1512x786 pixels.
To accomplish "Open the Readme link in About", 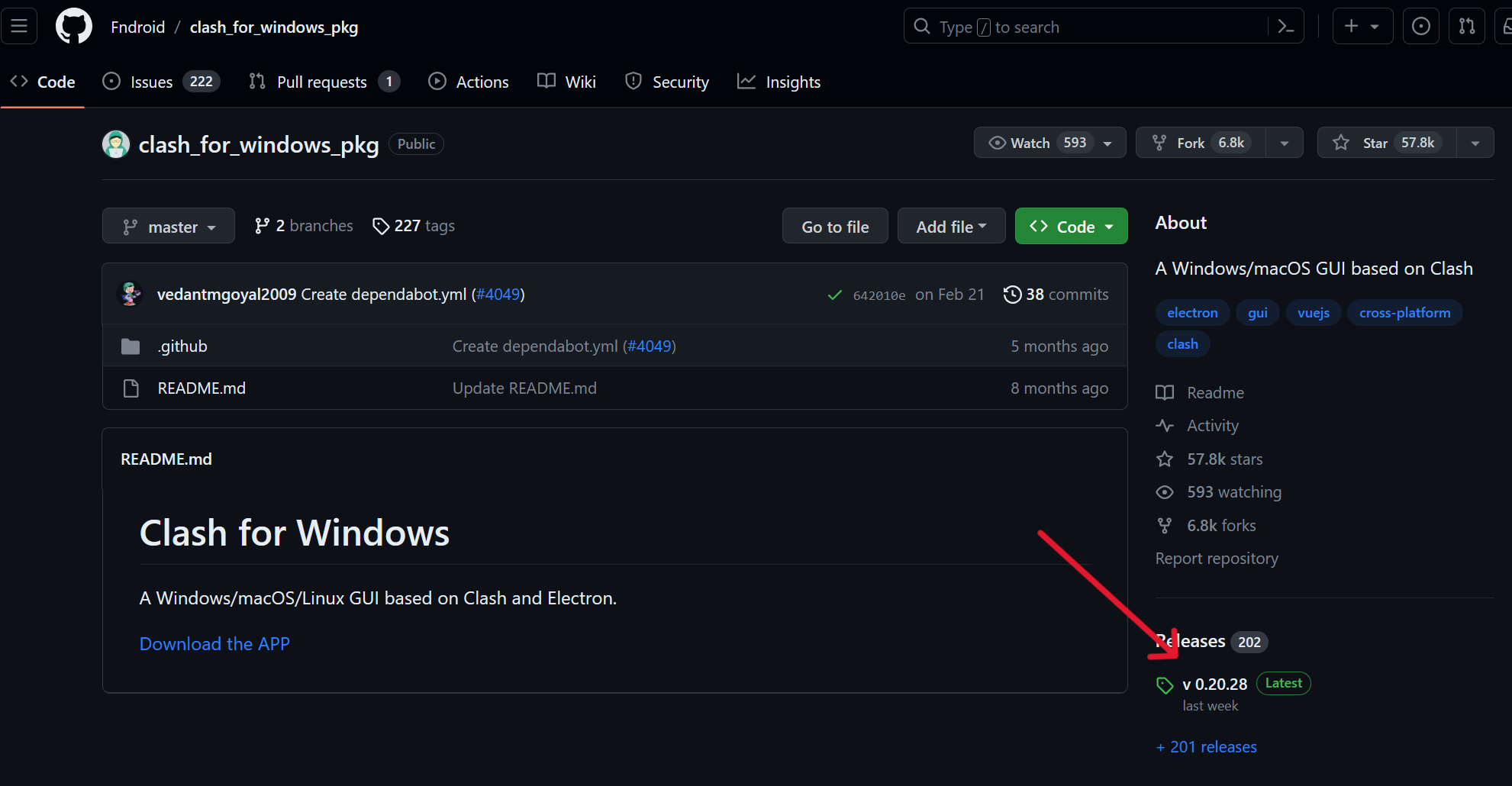I will coord(1200,393).
